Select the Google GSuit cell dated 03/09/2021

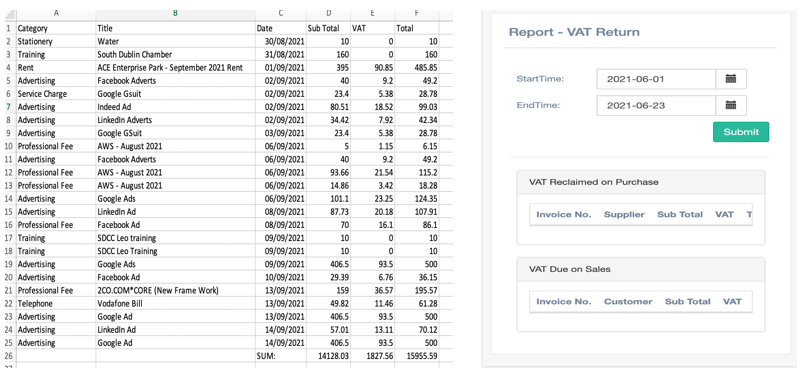pyautogui.click(x=175, y=133)
